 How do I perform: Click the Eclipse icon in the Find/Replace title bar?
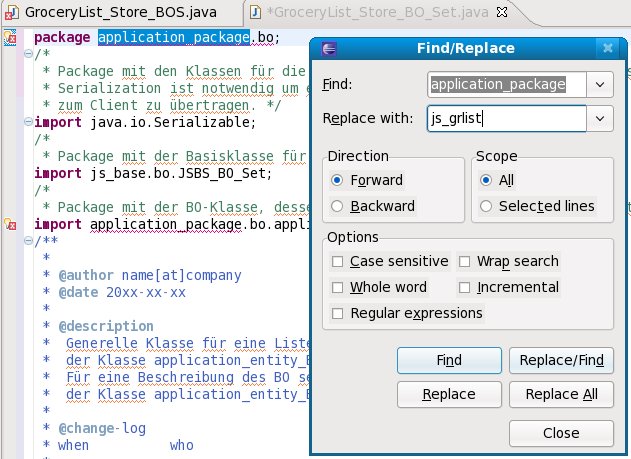331,47
